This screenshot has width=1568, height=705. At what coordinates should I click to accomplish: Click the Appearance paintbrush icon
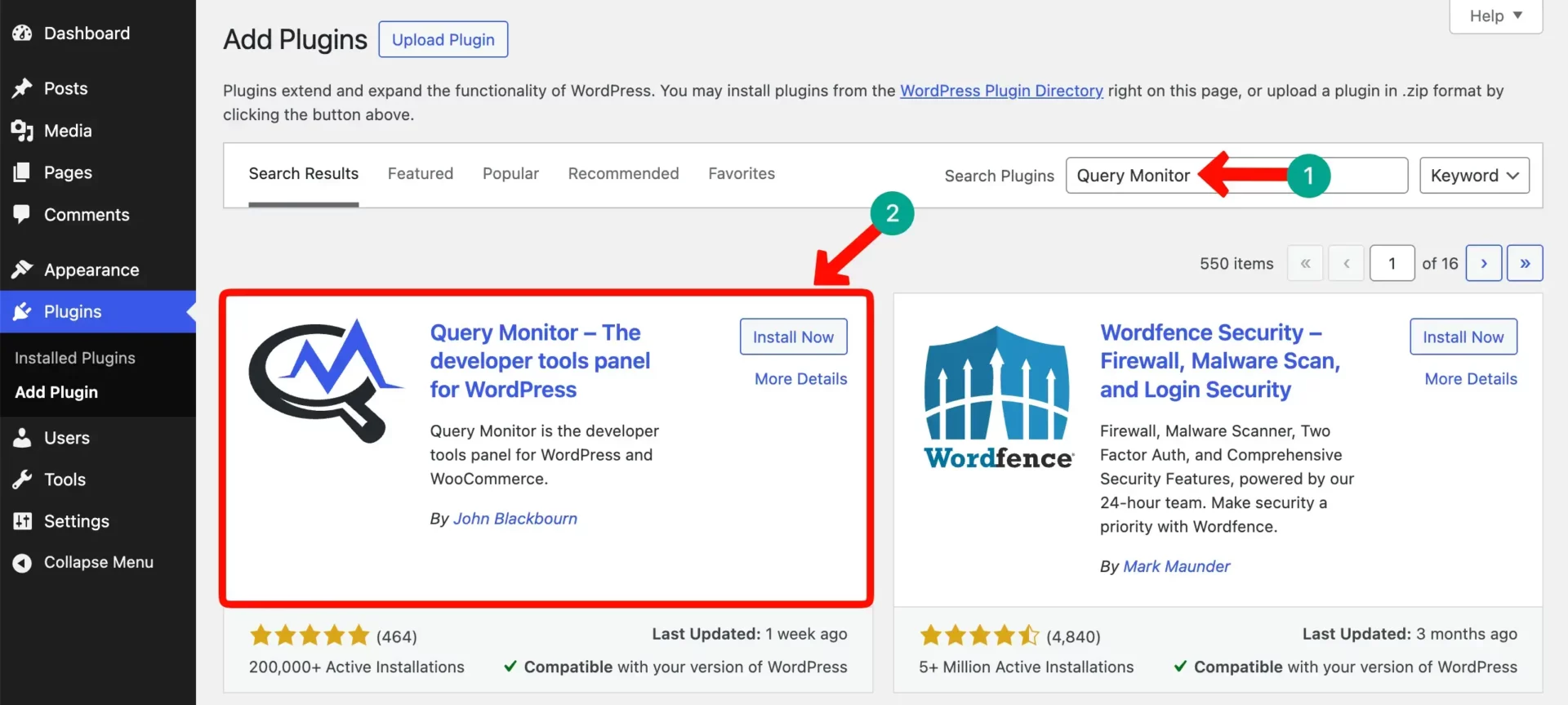pyautogui.click(x=22, y=270)
